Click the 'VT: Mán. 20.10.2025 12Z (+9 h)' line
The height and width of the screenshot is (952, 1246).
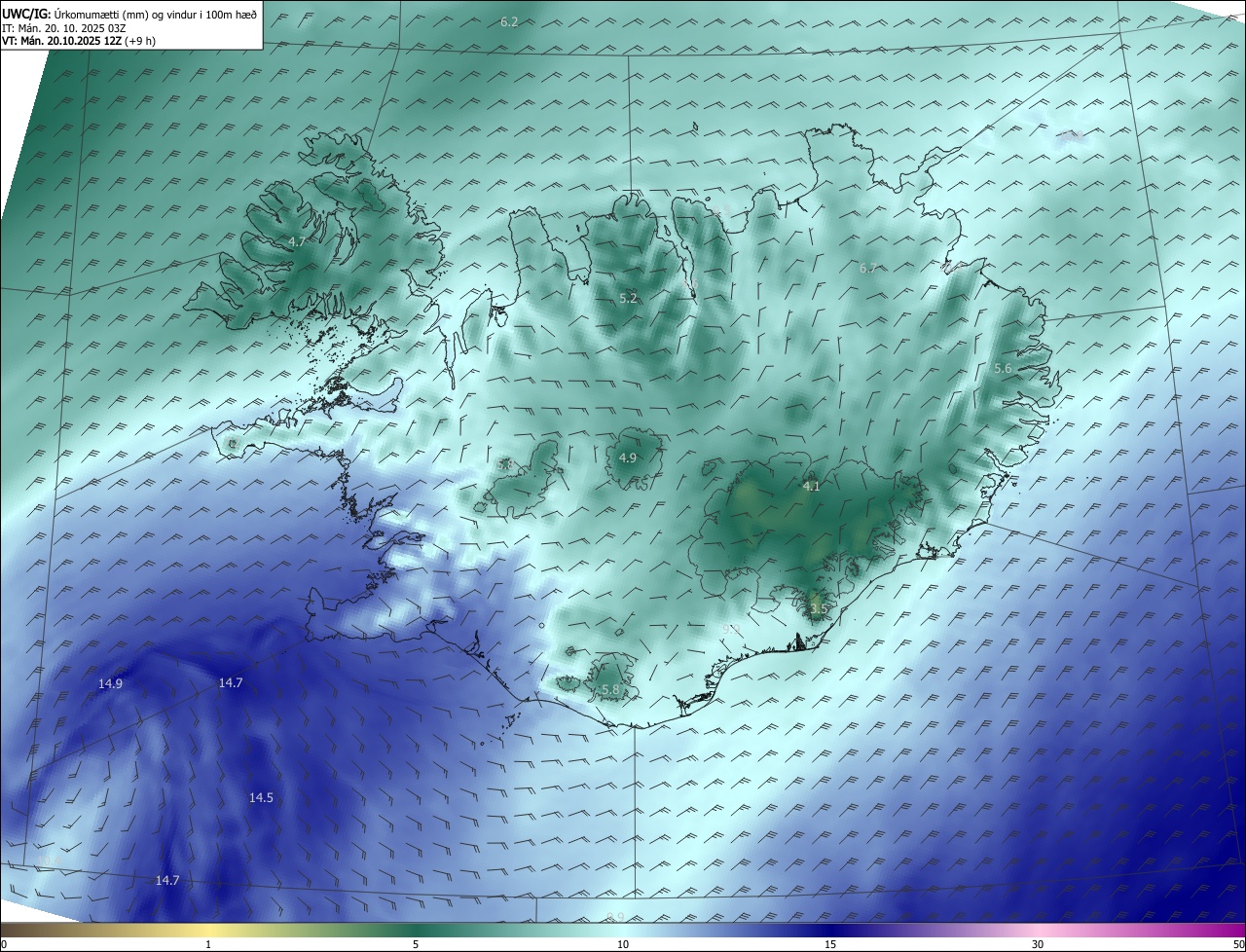click(79, 41)
